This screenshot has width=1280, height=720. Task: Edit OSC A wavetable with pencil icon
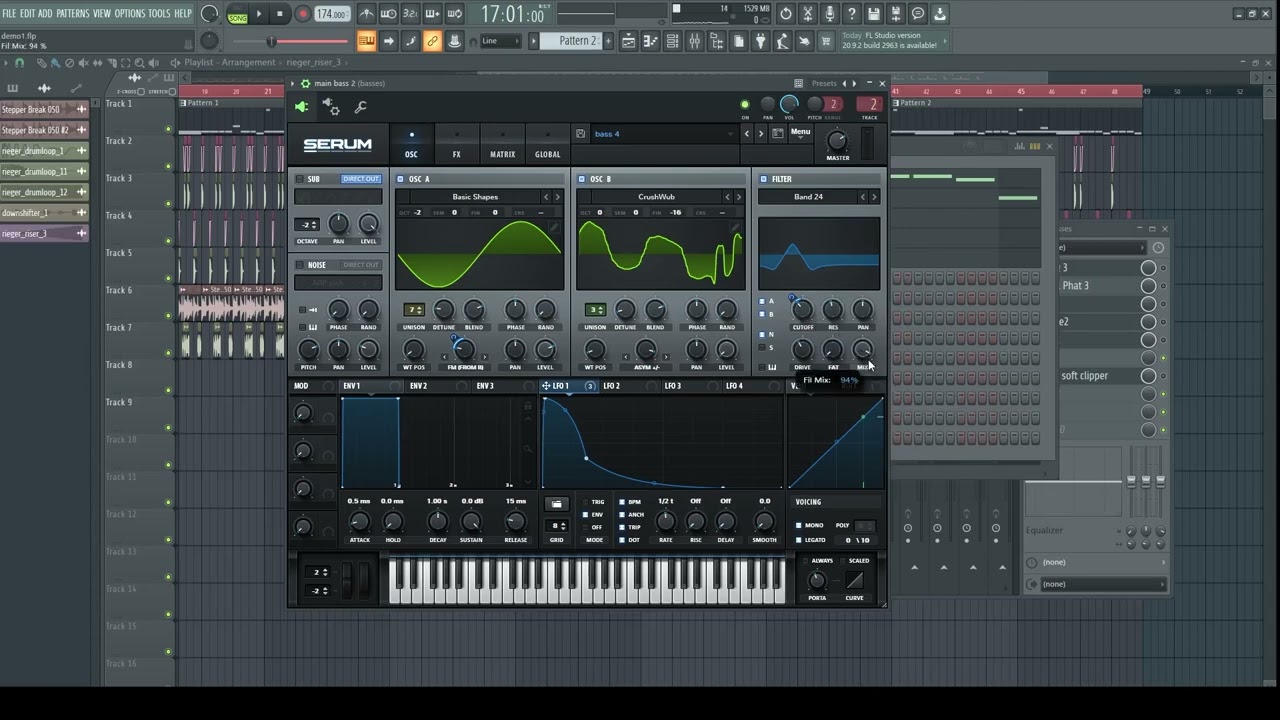tap(555, 227)
